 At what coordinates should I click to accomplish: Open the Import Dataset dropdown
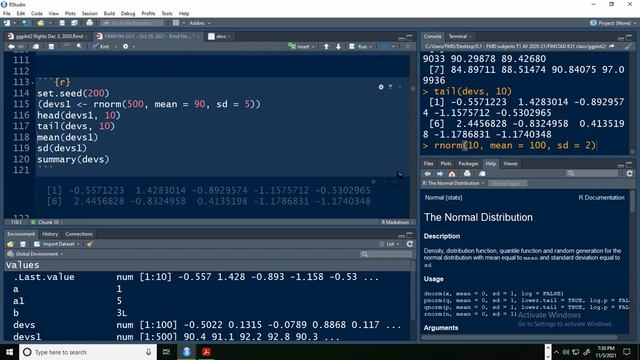tap(56, 244)
